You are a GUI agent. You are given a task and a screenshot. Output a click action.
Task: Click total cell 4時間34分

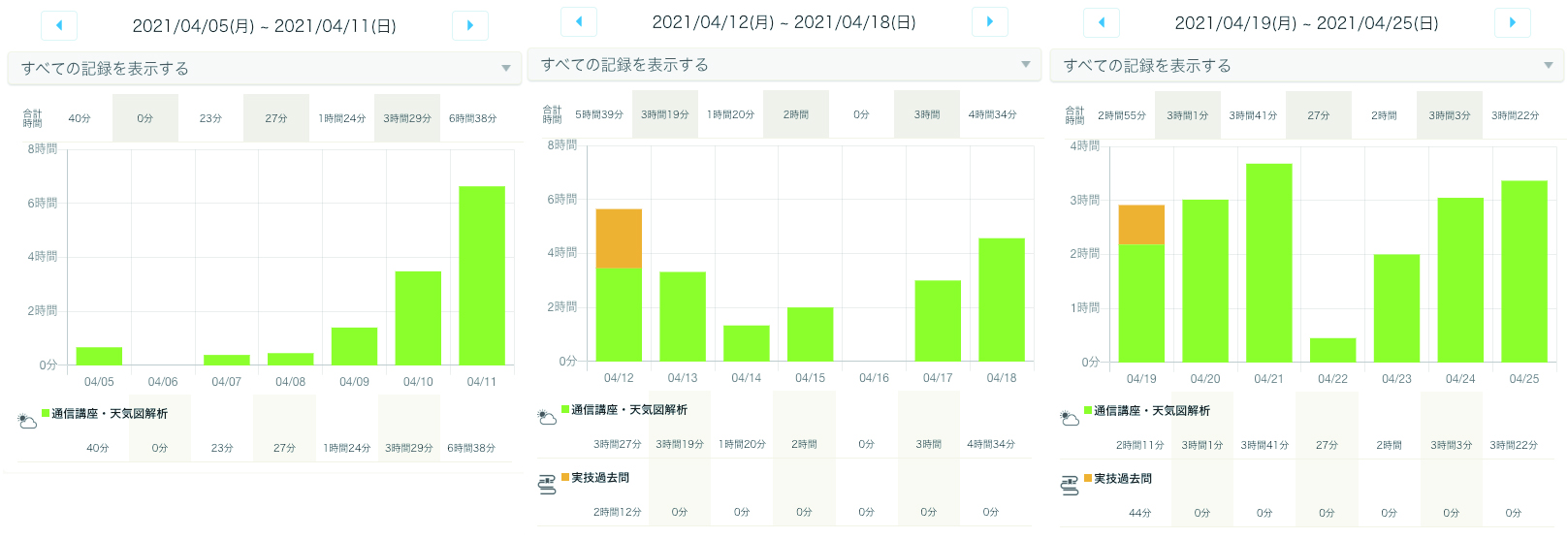coord(993,114)
